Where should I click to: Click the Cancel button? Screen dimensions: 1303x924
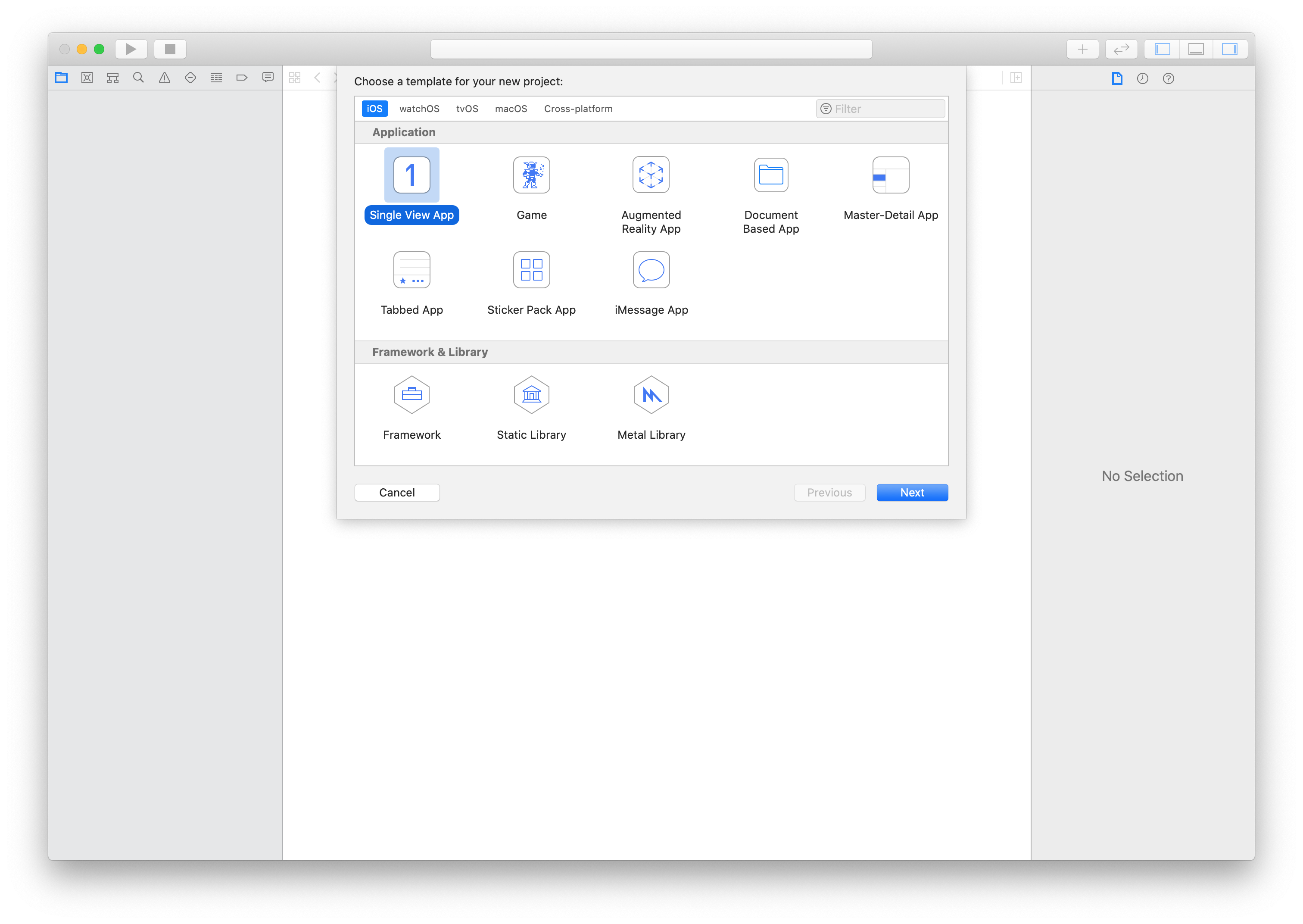pyautogui.click(x=397, y=493)
